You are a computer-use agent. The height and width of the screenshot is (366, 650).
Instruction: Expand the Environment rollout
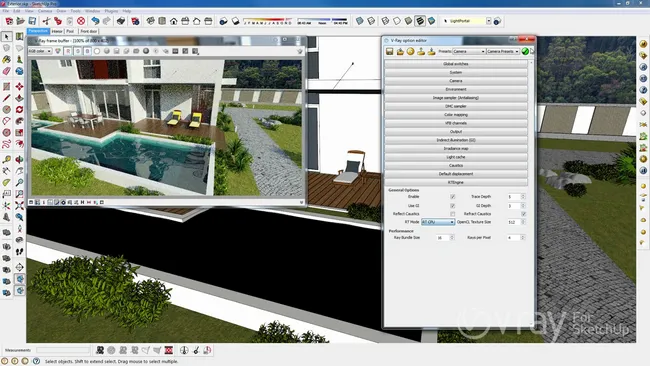(x=456, y=89)
